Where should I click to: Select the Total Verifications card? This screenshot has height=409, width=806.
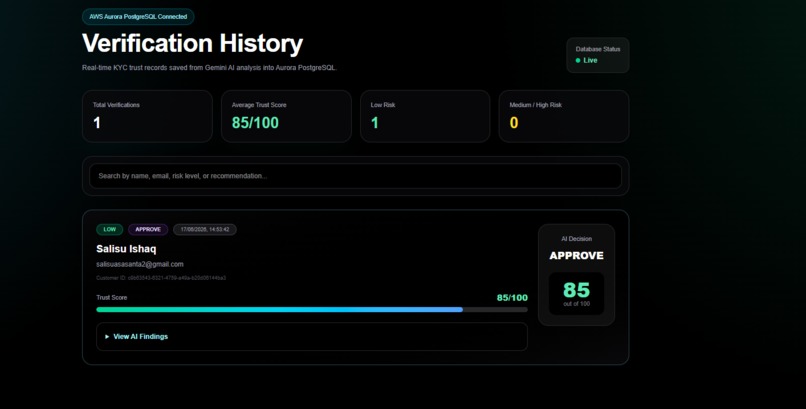[147, 116]
